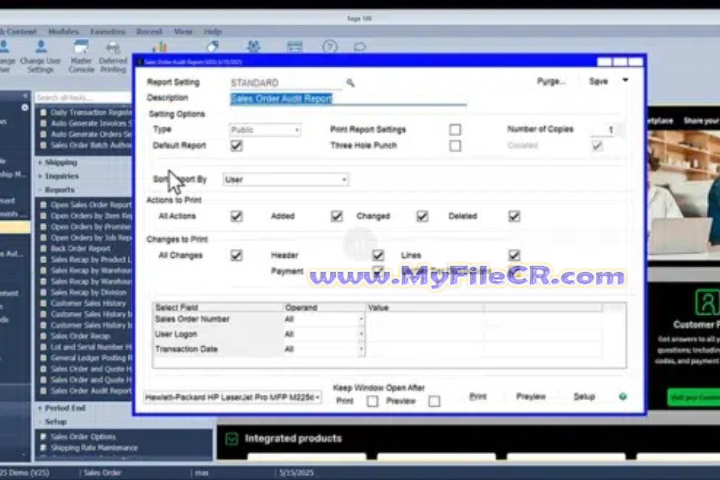Screen dimensions: 720x480
Task: Toggle the Lines changes checkbox
Action: 514,255
